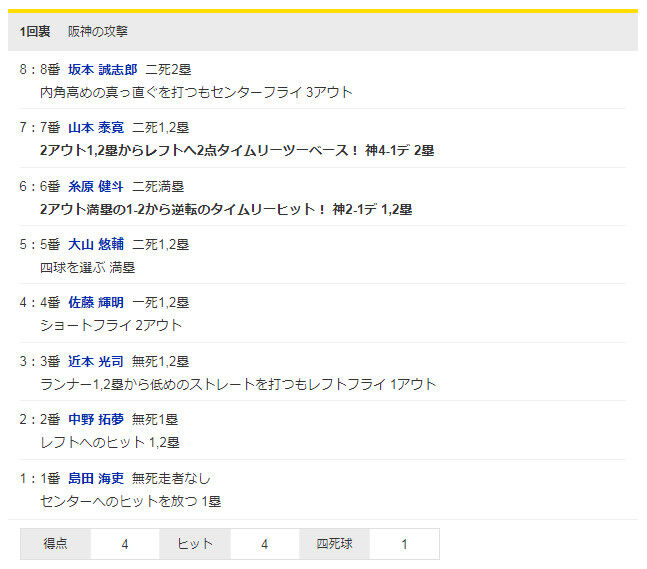Open player link 中野 拓夢
This screenshot has height=569, width=647.
tap(96, 419)
